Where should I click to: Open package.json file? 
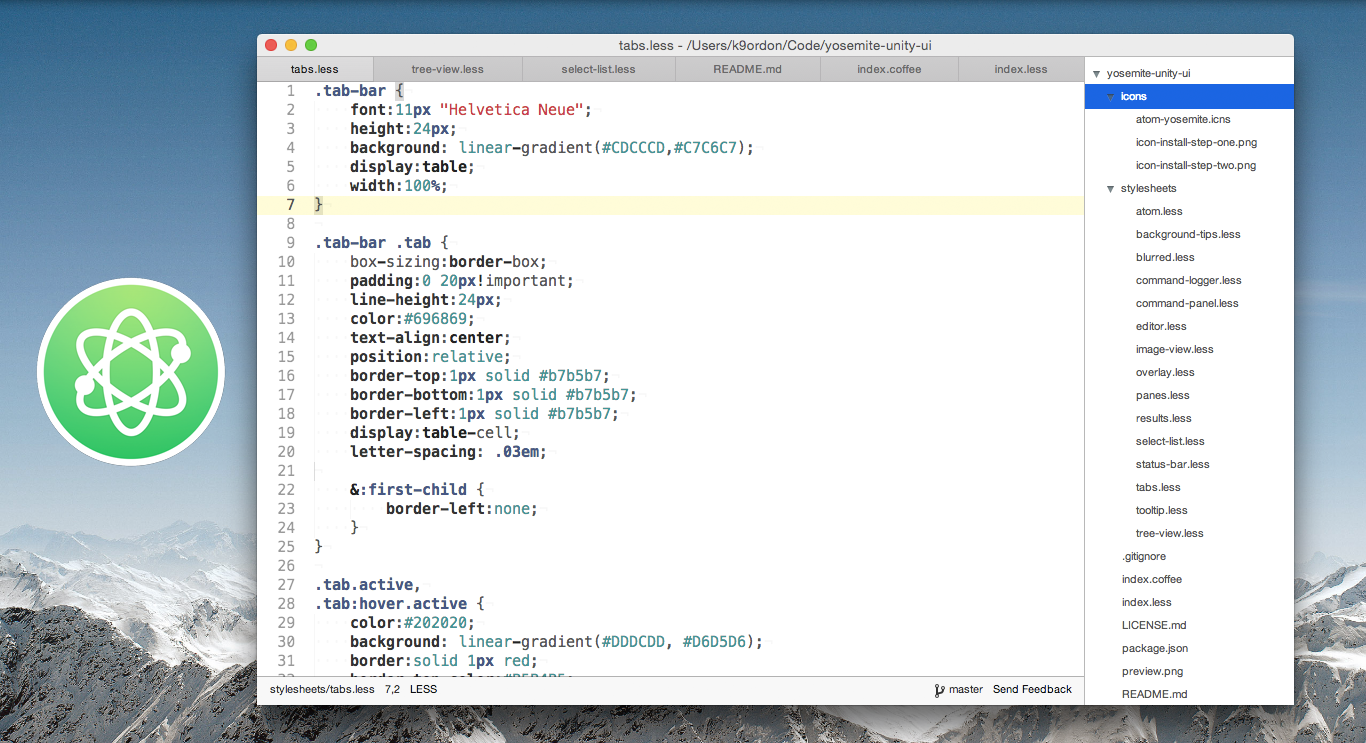click(1155, 648)
